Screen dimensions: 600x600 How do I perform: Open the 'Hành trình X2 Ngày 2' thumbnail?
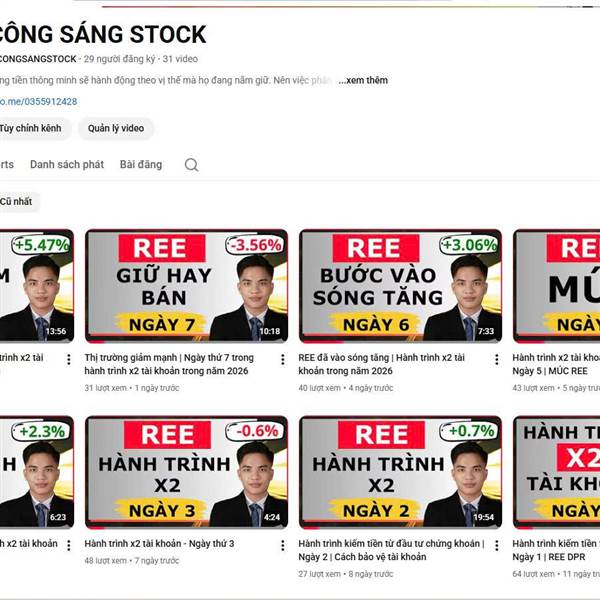400,472
